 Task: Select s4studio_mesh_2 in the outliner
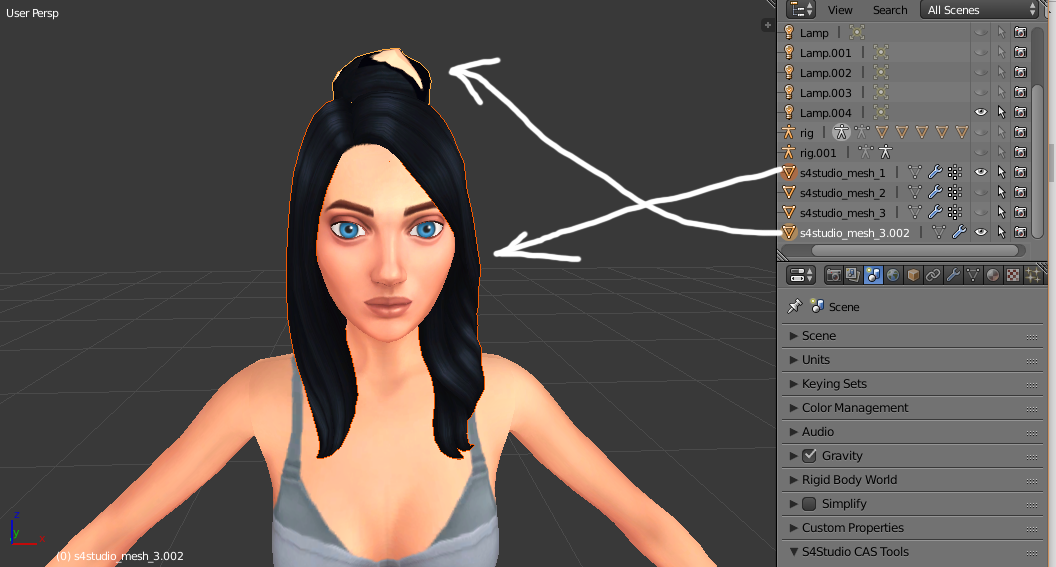click(x=843, y=193)
